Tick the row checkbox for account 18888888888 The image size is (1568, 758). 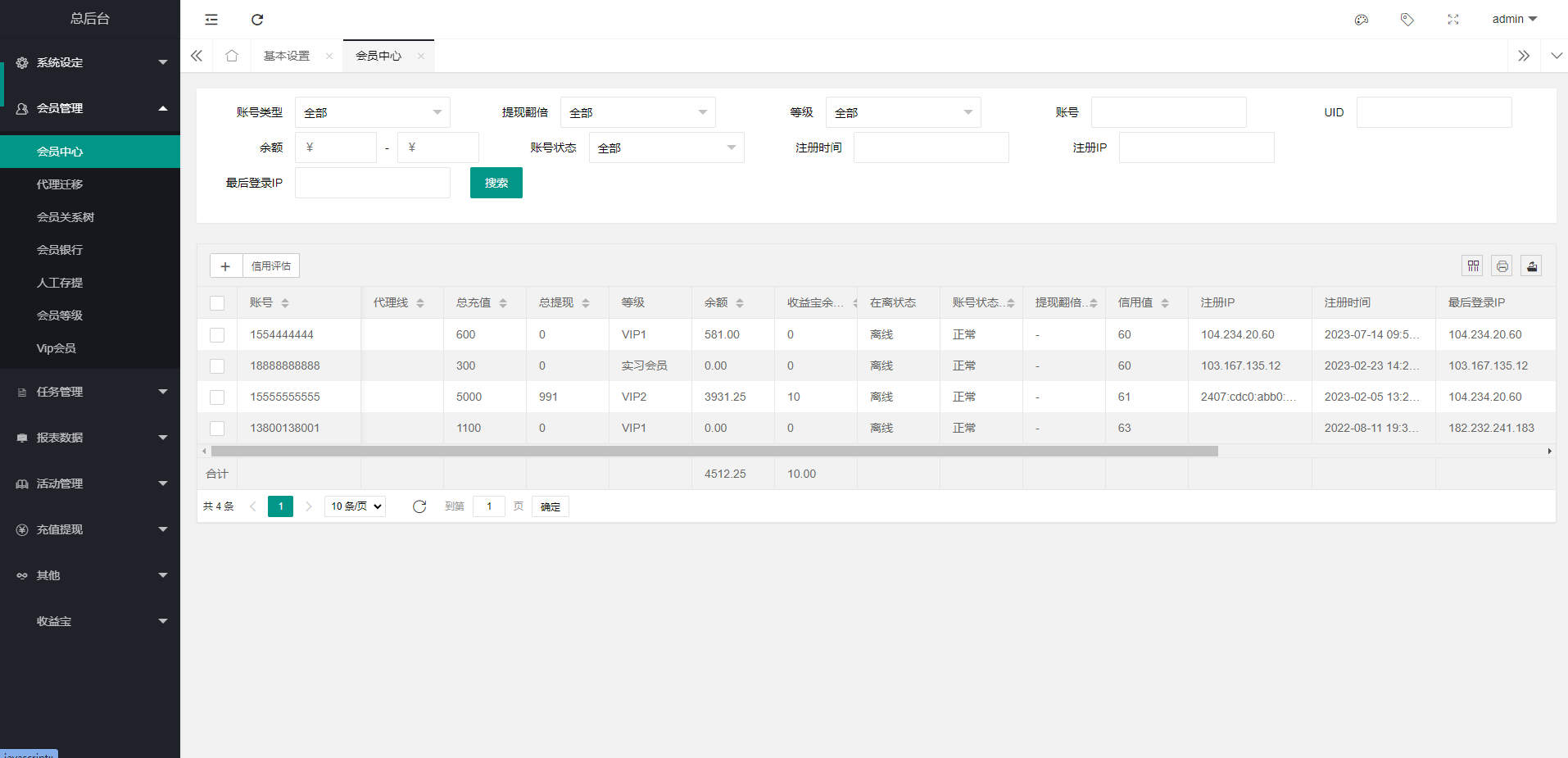tap(217, 365)
